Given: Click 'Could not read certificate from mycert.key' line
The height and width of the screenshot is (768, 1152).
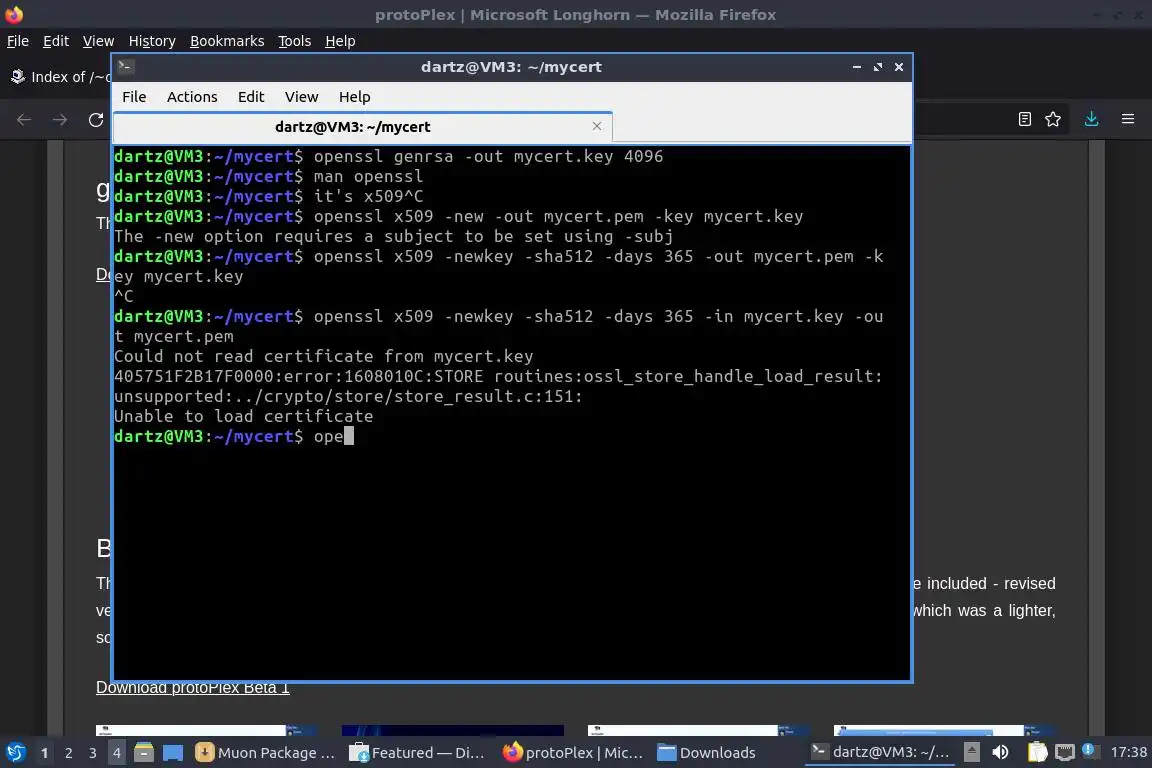Looking at the screenshot, I should click(x=323, y=356).
